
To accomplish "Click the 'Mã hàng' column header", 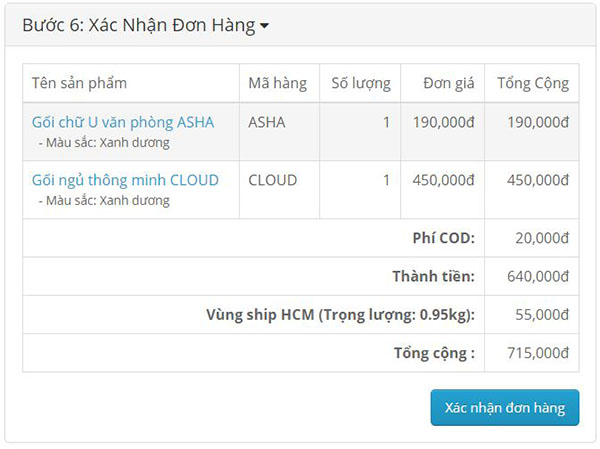I will click(277, 83).
